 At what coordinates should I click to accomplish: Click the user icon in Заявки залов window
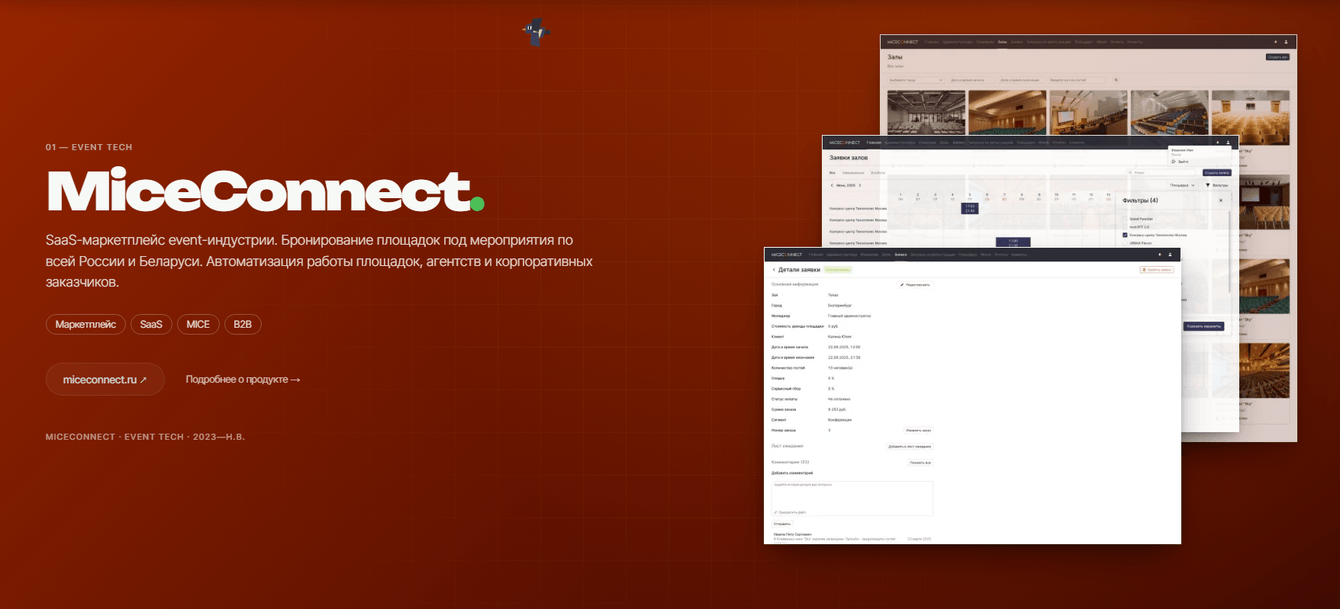(1228, 142)
